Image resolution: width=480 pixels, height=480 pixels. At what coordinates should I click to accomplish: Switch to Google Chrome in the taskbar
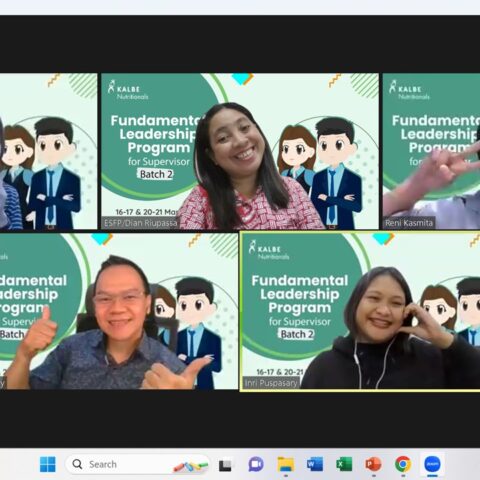point(403,464)
